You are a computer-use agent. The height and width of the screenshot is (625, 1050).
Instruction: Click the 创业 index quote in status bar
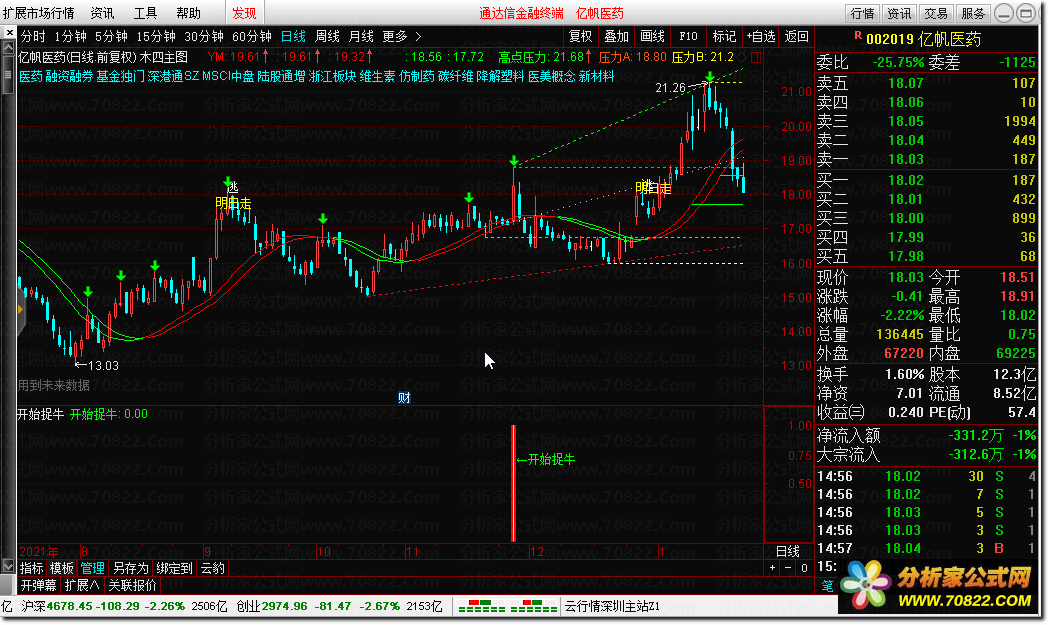[339, 606]
